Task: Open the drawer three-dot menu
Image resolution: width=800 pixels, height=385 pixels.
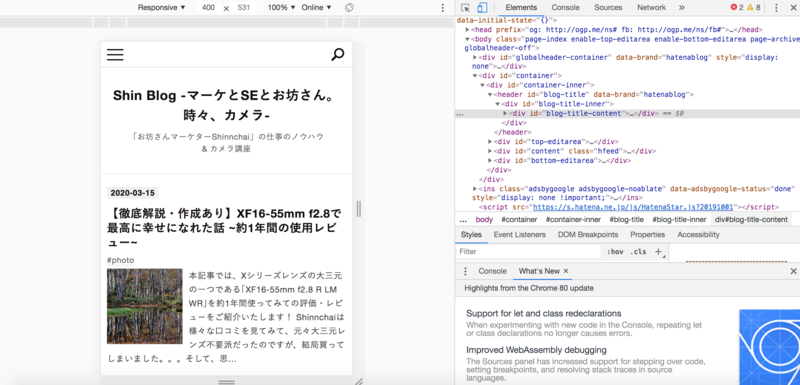Action: pyautogui.click(x=465, y=271)
